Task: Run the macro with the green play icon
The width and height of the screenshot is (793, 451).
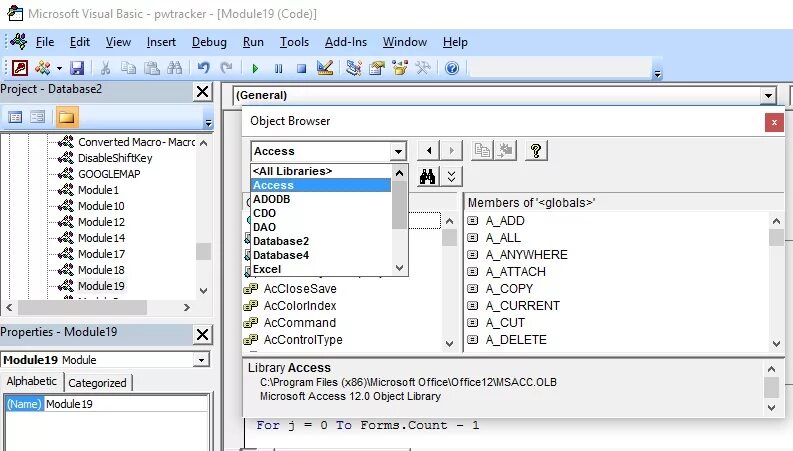Action: tap(255, 68)
